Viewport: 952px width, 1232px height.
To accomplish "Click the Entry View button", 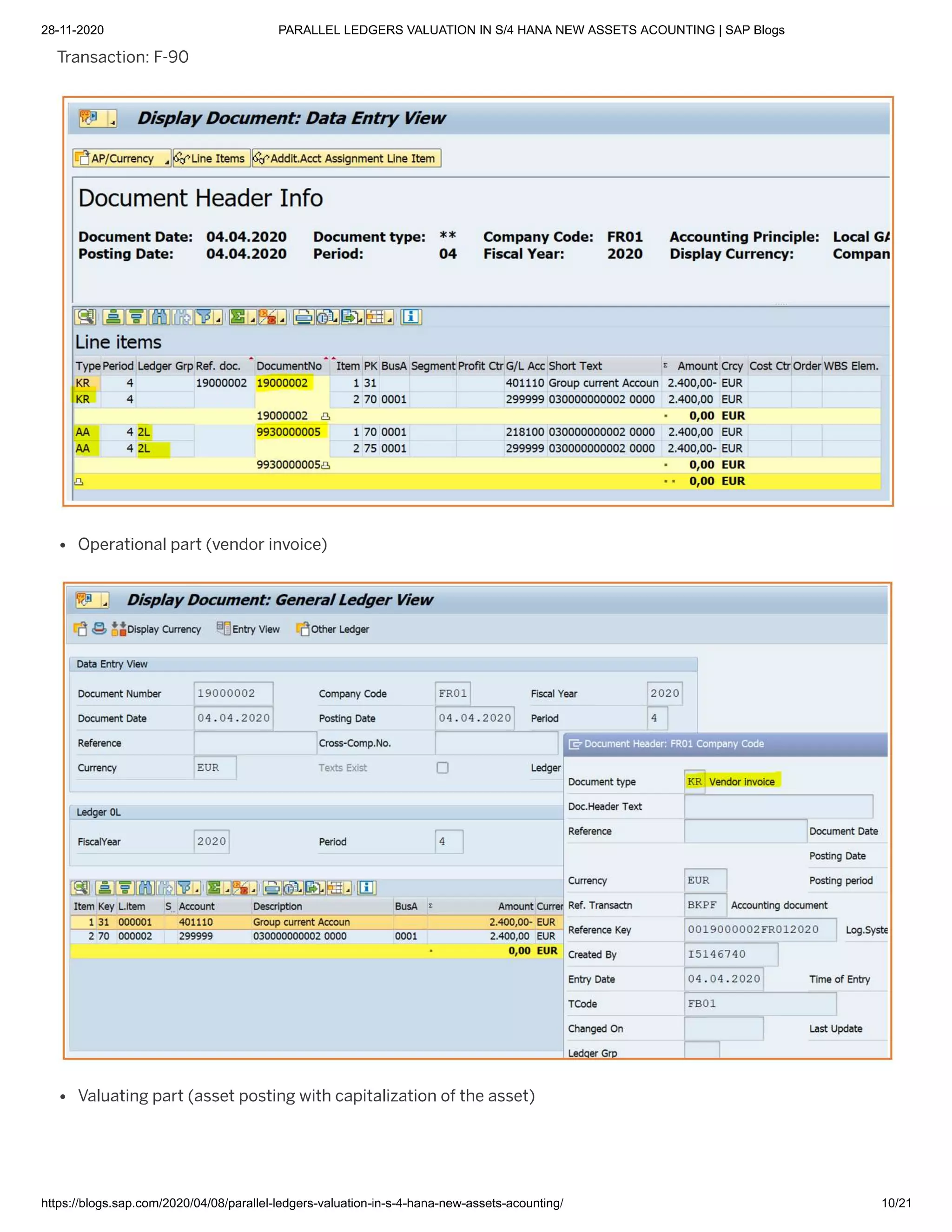I will point(249,629).
